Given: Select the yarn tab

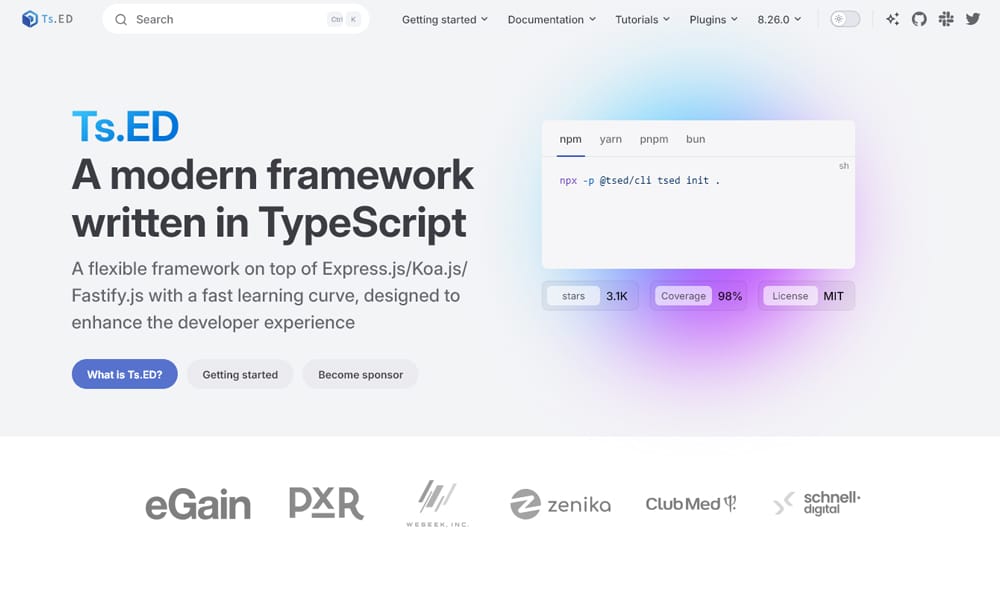Looking at the screenshot, I should tap(610, 139).
